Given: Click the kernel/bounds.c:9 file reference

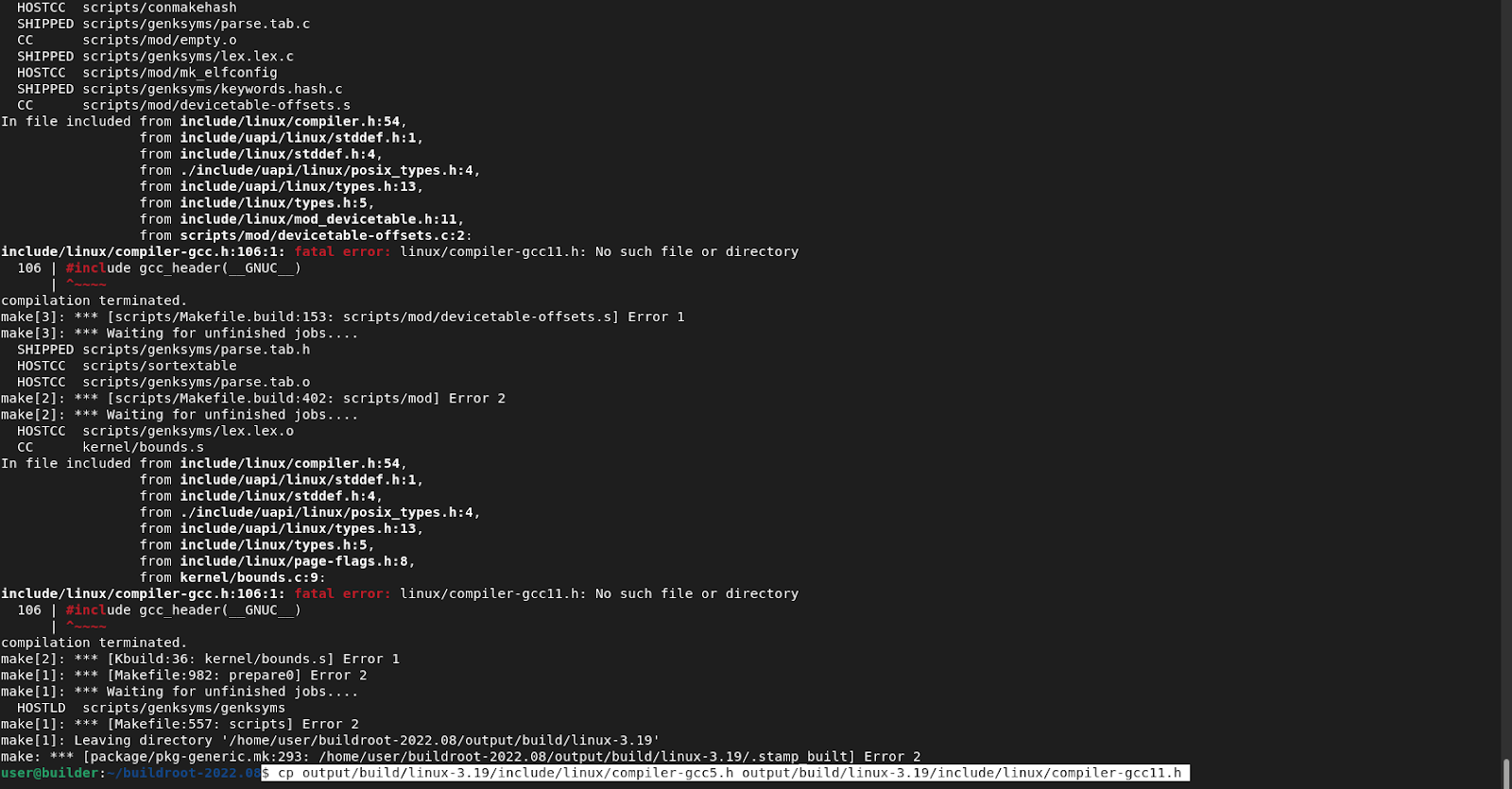Looking at the screenshot, I should [251, 577].
